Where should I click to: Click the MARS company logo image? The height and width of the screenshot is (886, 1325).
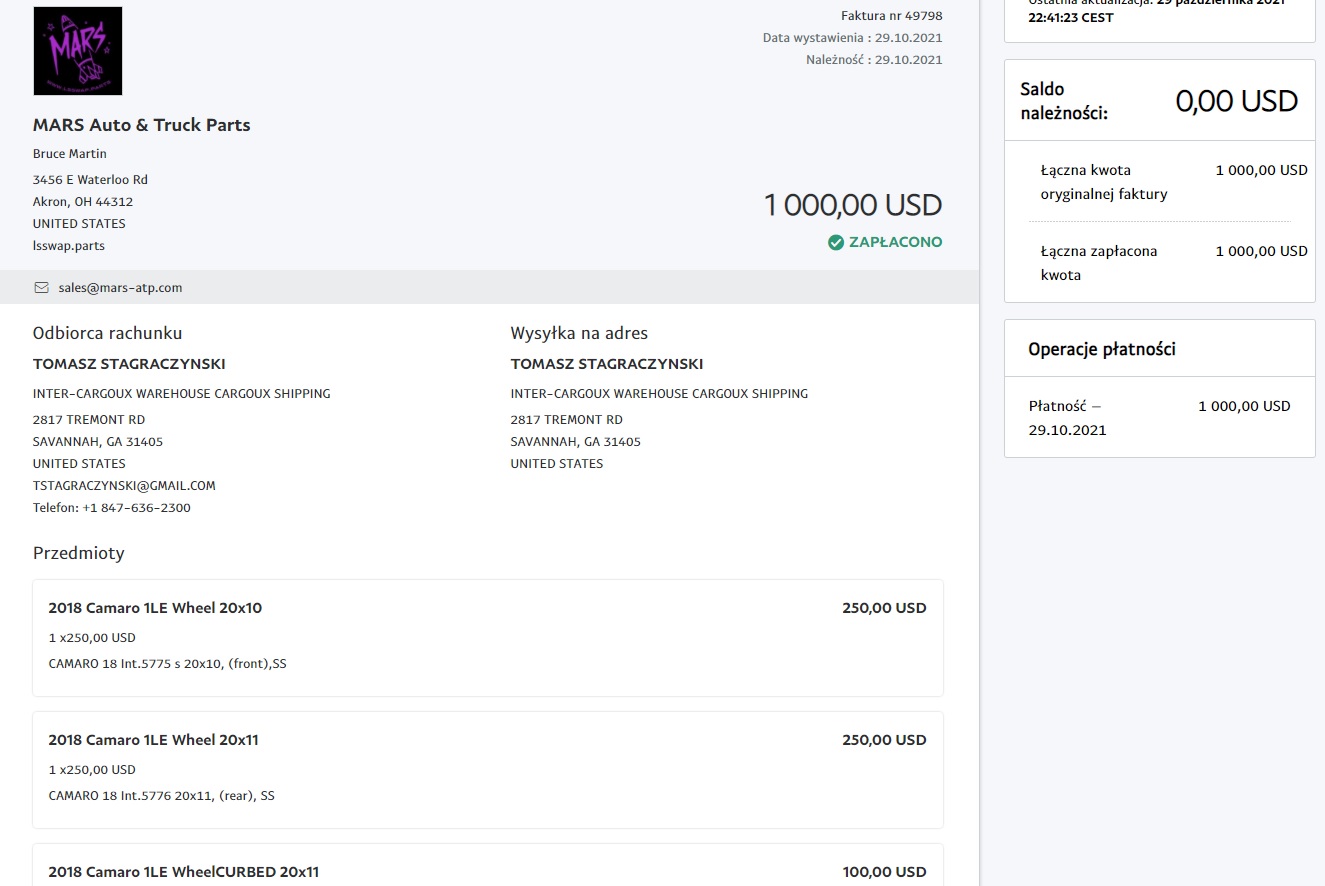78,51
